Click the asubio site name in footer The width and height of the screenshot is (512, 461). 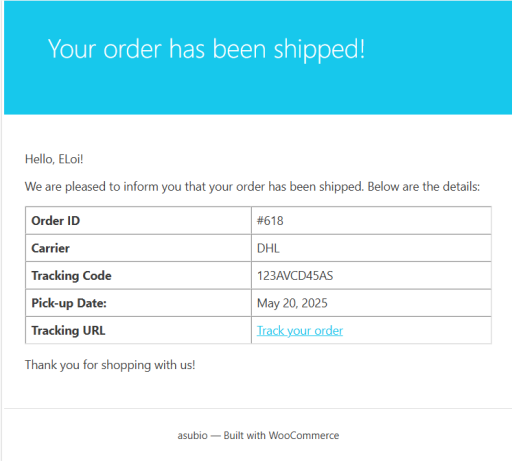[x=193, y=435]
